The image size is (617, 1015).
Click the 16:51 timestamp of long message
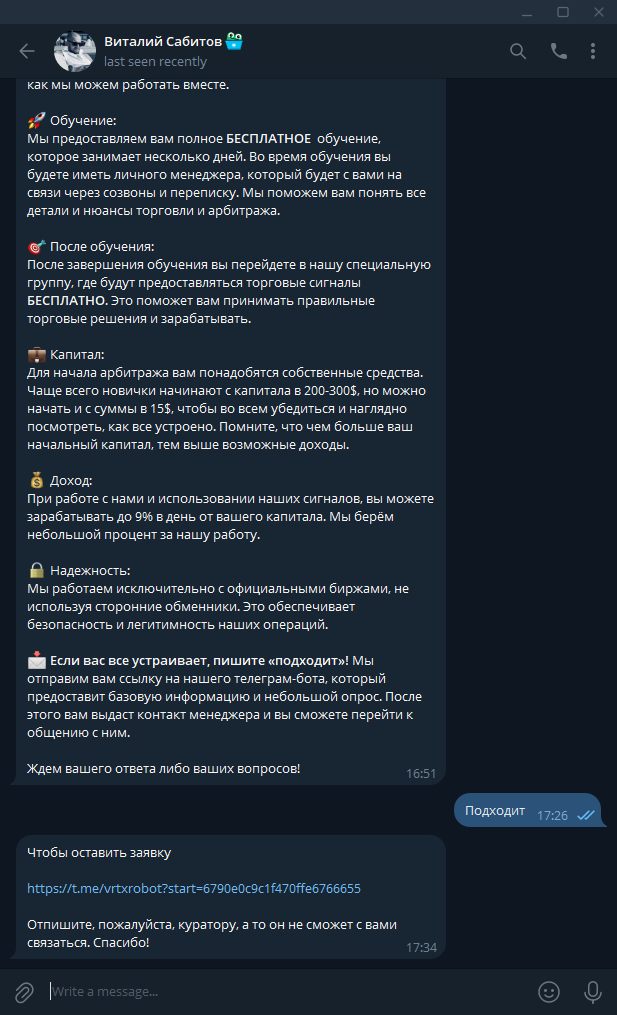(x=421, y=774)
